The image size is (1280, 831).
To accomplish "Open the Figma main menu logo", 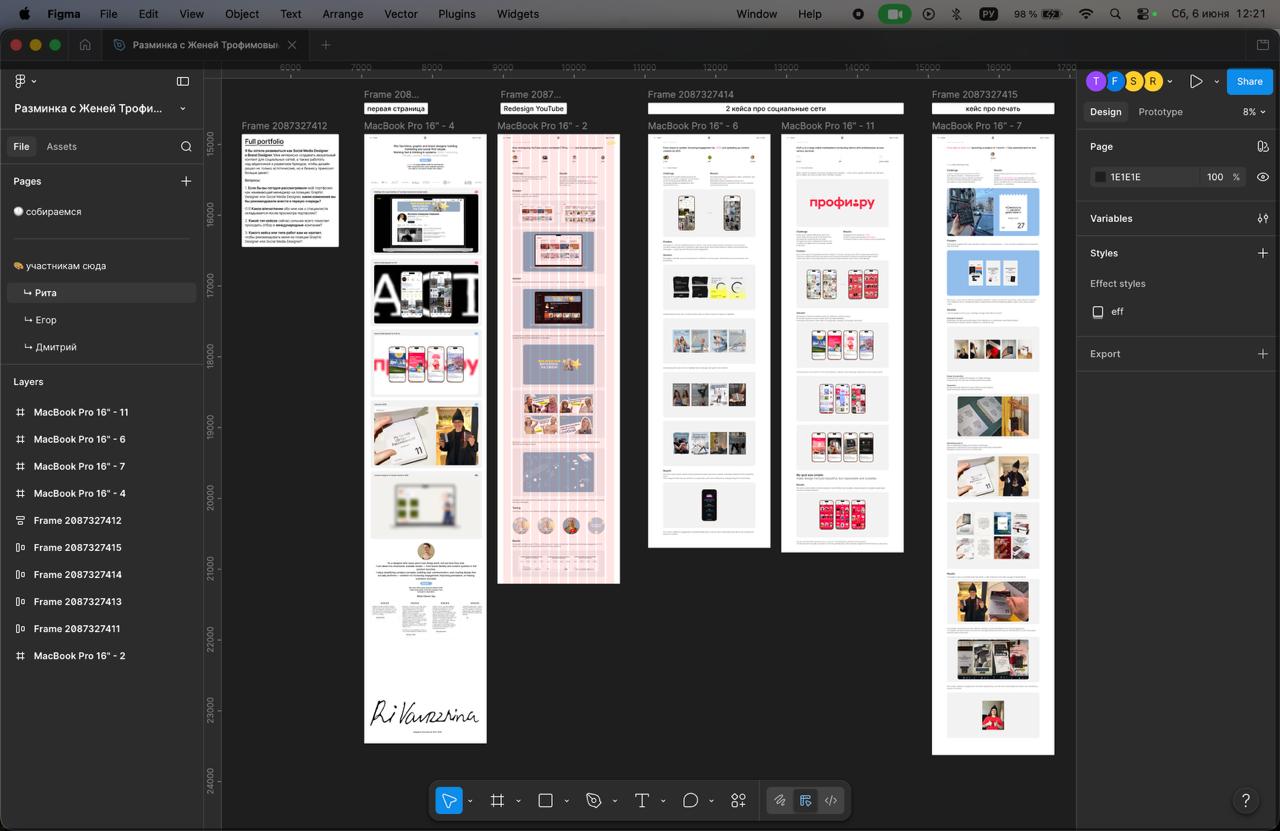I will coord(20,81).
